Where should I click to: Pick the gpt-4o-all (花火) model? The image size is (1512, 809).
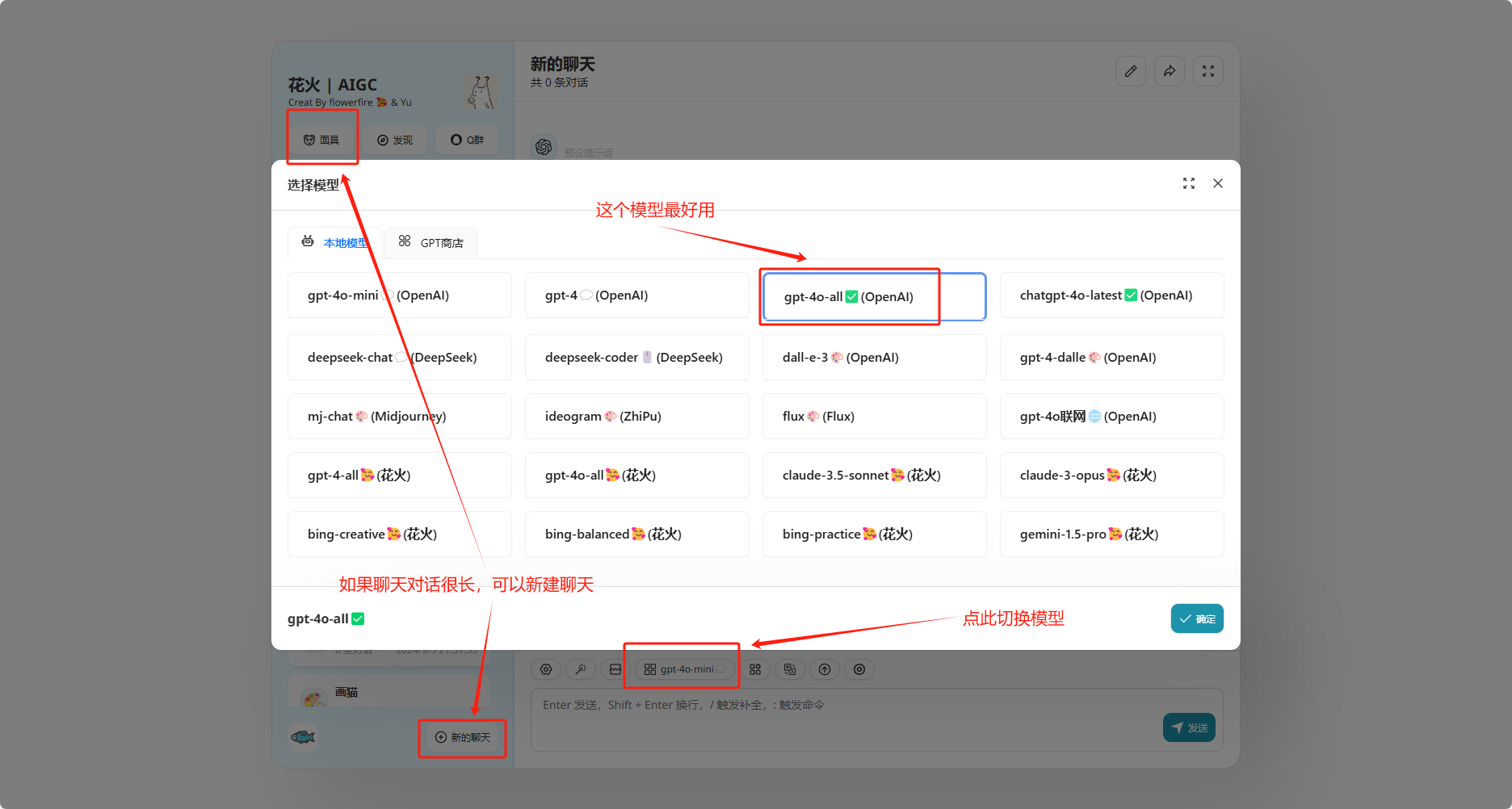point(637,475)
